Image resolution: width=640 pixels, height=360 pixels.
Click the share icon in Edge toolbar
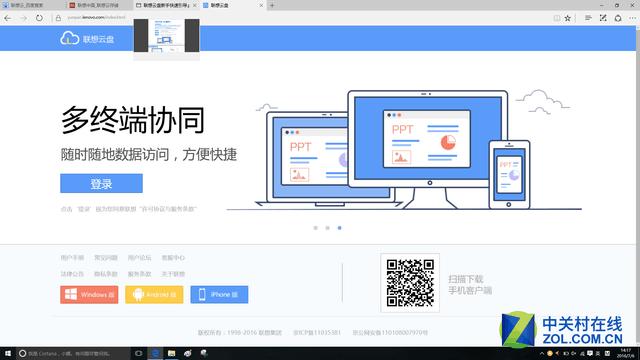618,18
